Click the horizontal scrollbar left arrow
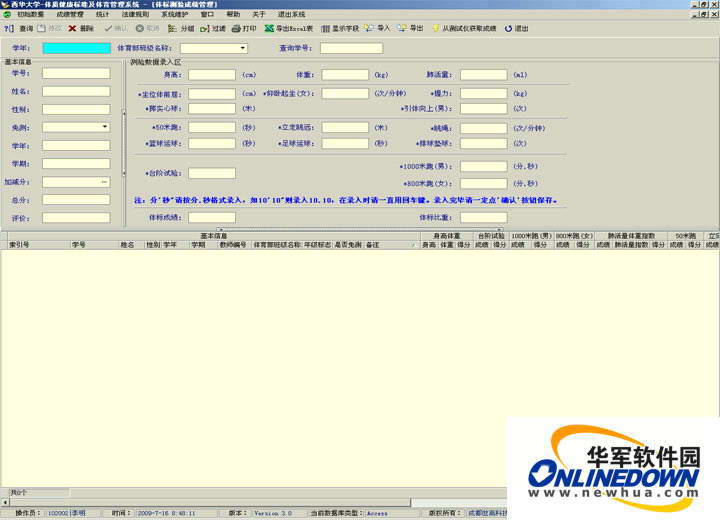720x520 pixels. [x=5, y=502]
